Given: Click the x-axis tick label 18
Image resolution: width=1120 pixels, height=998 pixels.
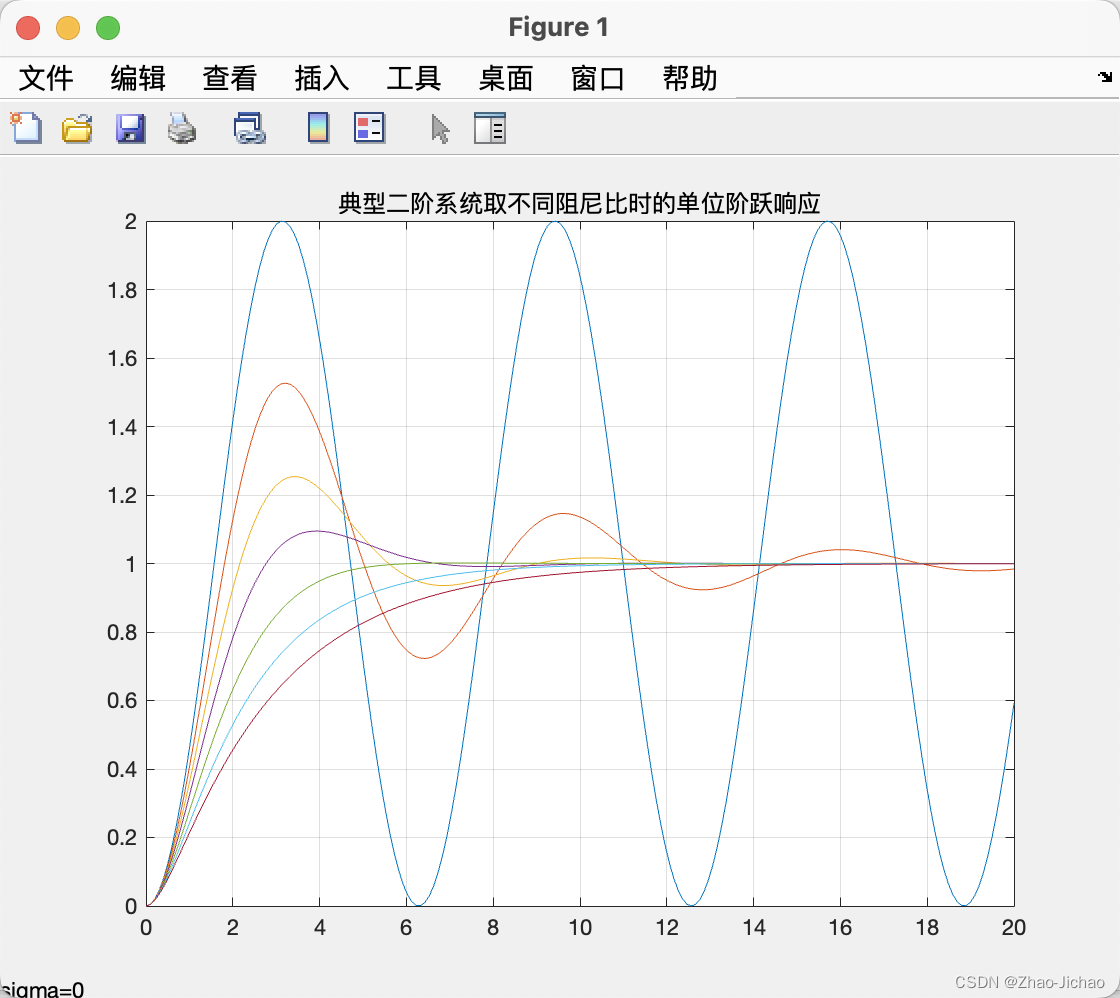Looking at the screenshot, I should [x=927, y=928].
